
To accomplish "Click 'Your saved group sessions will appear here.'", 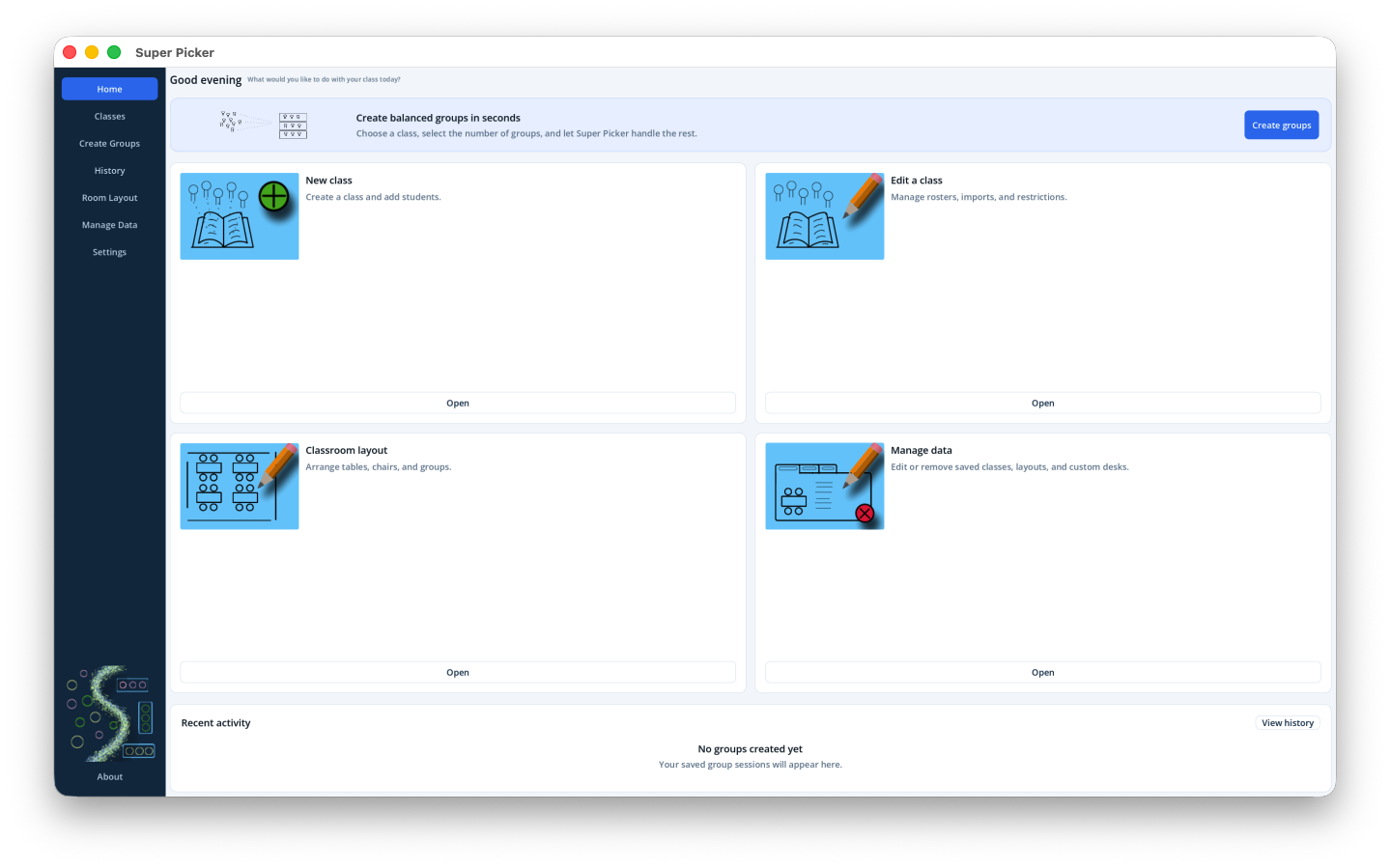I will point(751,764).
